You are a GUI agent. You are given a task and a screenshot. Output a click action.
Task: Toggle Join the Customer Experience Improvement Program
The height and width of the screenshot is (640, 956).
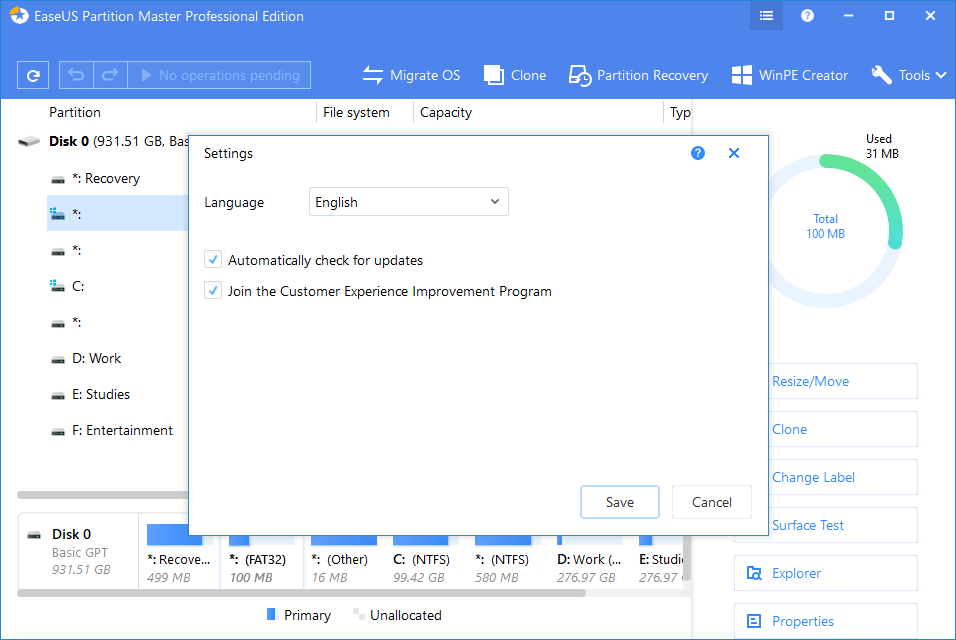(x=213, y=292)
